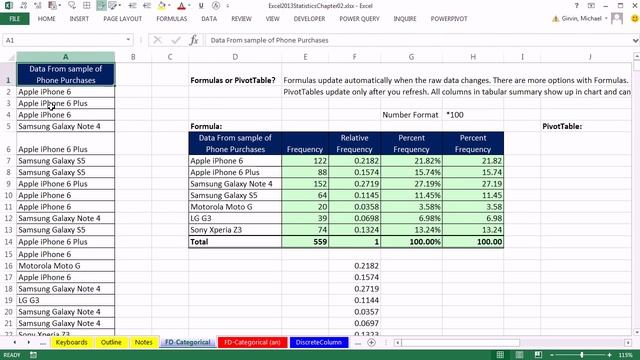The height and width of the screenshot is (360, 640).
Task: Select column G header
Action: tap(411, 57)
